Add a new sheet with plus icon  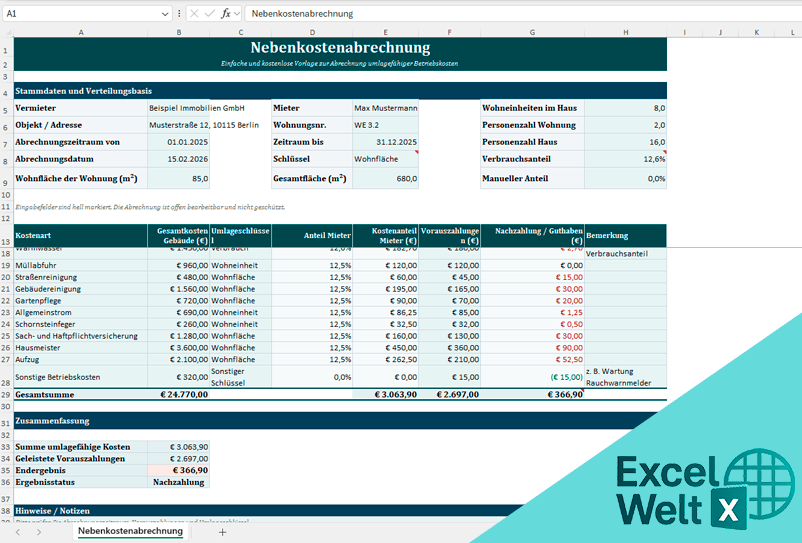(223, 532)
